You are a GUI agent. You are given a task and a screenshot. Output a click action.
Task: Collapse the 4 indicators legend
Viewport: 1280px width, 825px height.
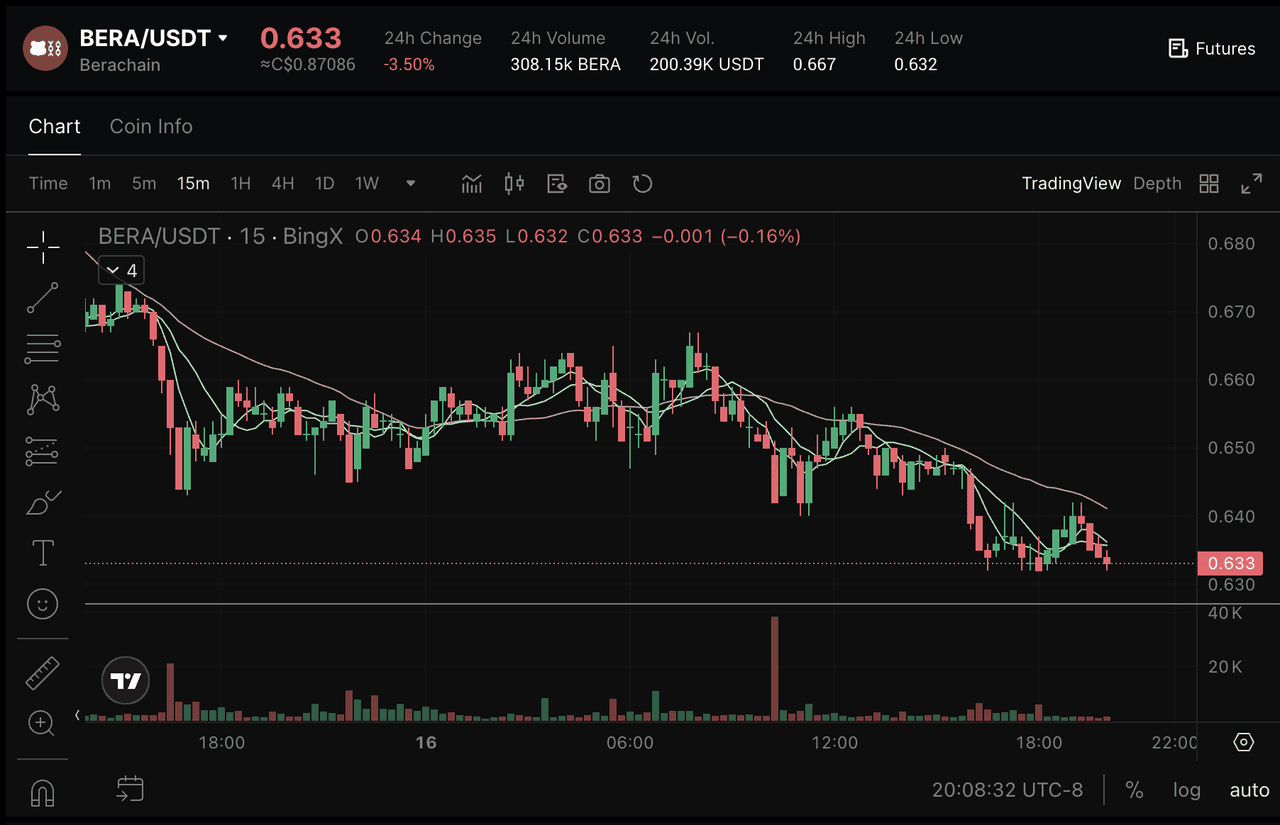[x=113, y=271]
